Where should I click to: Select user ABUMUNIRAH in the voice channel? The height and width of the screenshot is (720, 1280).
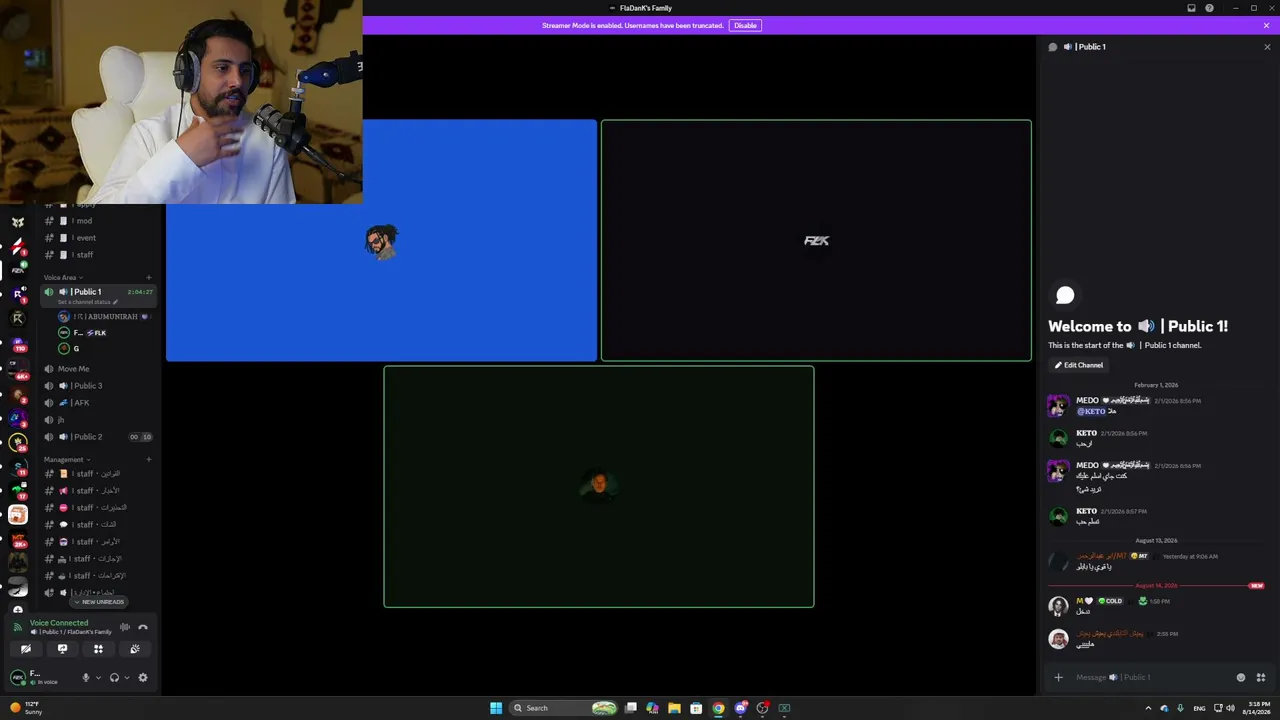(105, 316)
